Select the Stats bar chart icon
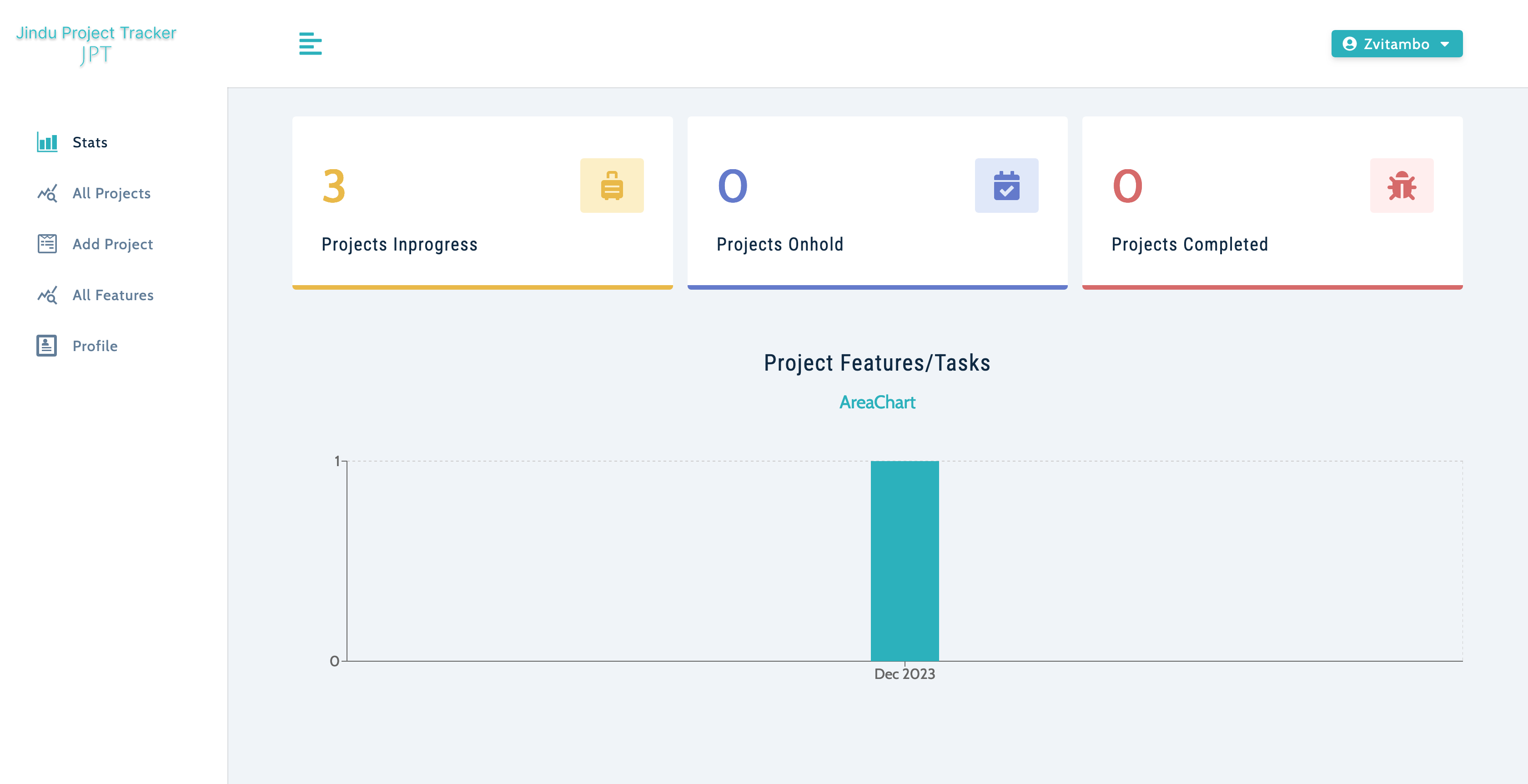 (47, 142)
